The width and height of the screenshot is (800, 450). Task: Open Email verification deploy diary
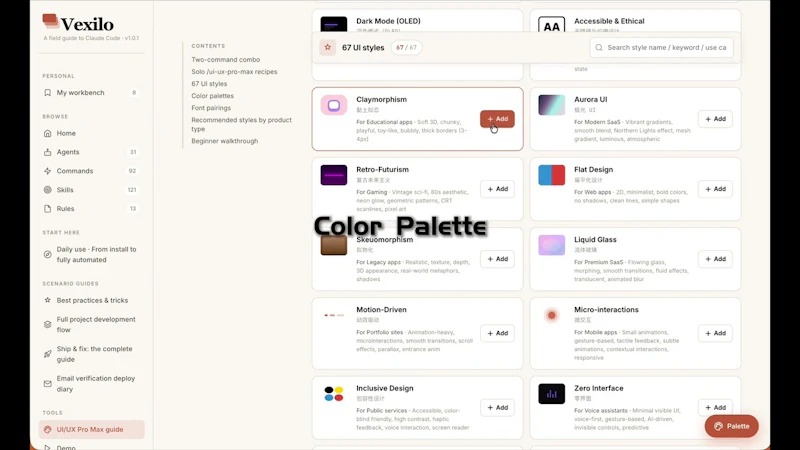[x=91, y=384]
